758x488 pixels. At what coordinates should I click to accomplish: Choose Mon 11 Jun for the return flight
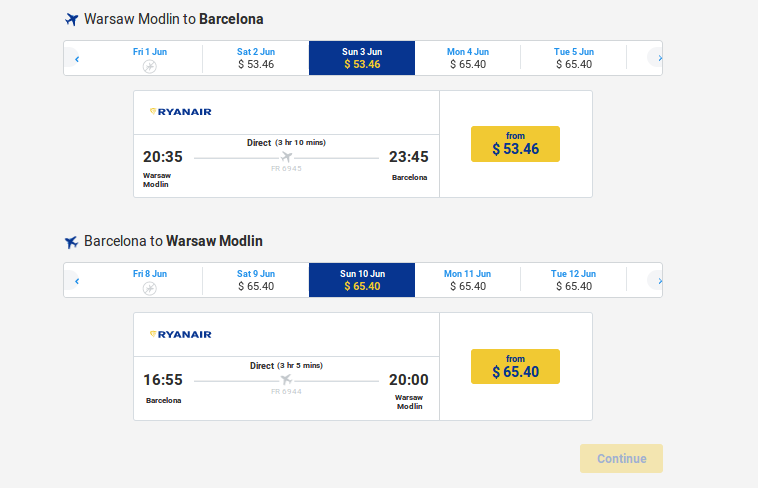pos(467,280)
